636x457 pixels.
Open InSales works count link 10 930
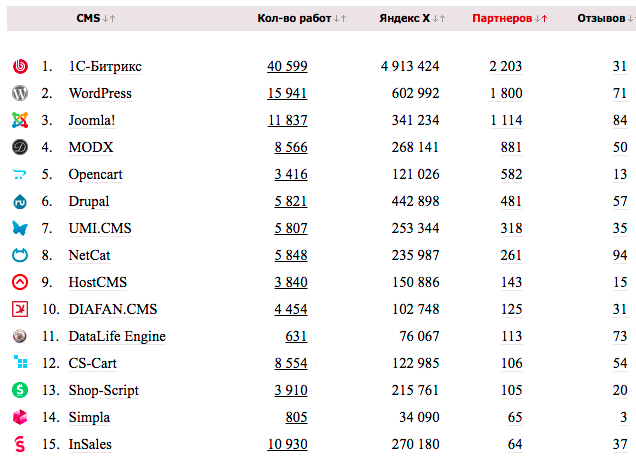pyautogui.click(x=287, y=444)
